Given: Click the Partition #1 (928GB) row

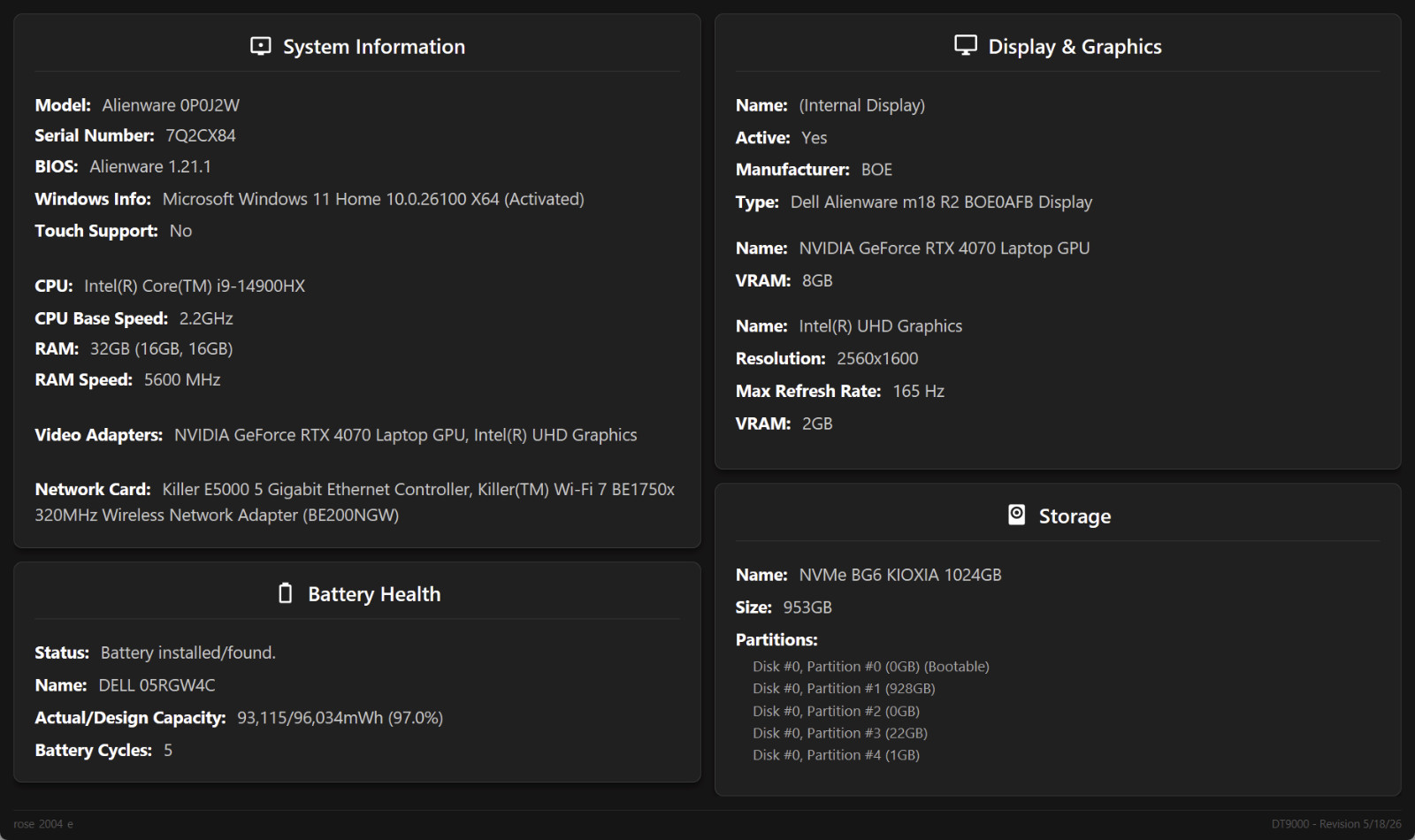Looking at the screenshot, I should [844, 689].
